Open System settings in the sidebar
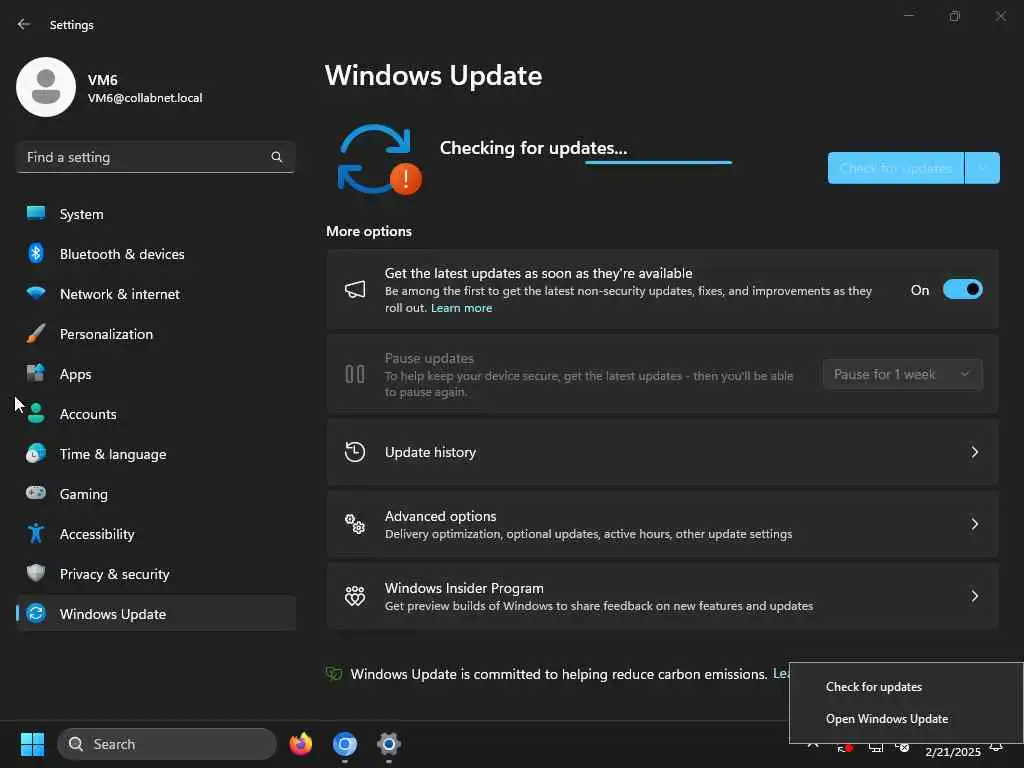The width and height of the screenshot is (1024, 768). pos(155,214)
